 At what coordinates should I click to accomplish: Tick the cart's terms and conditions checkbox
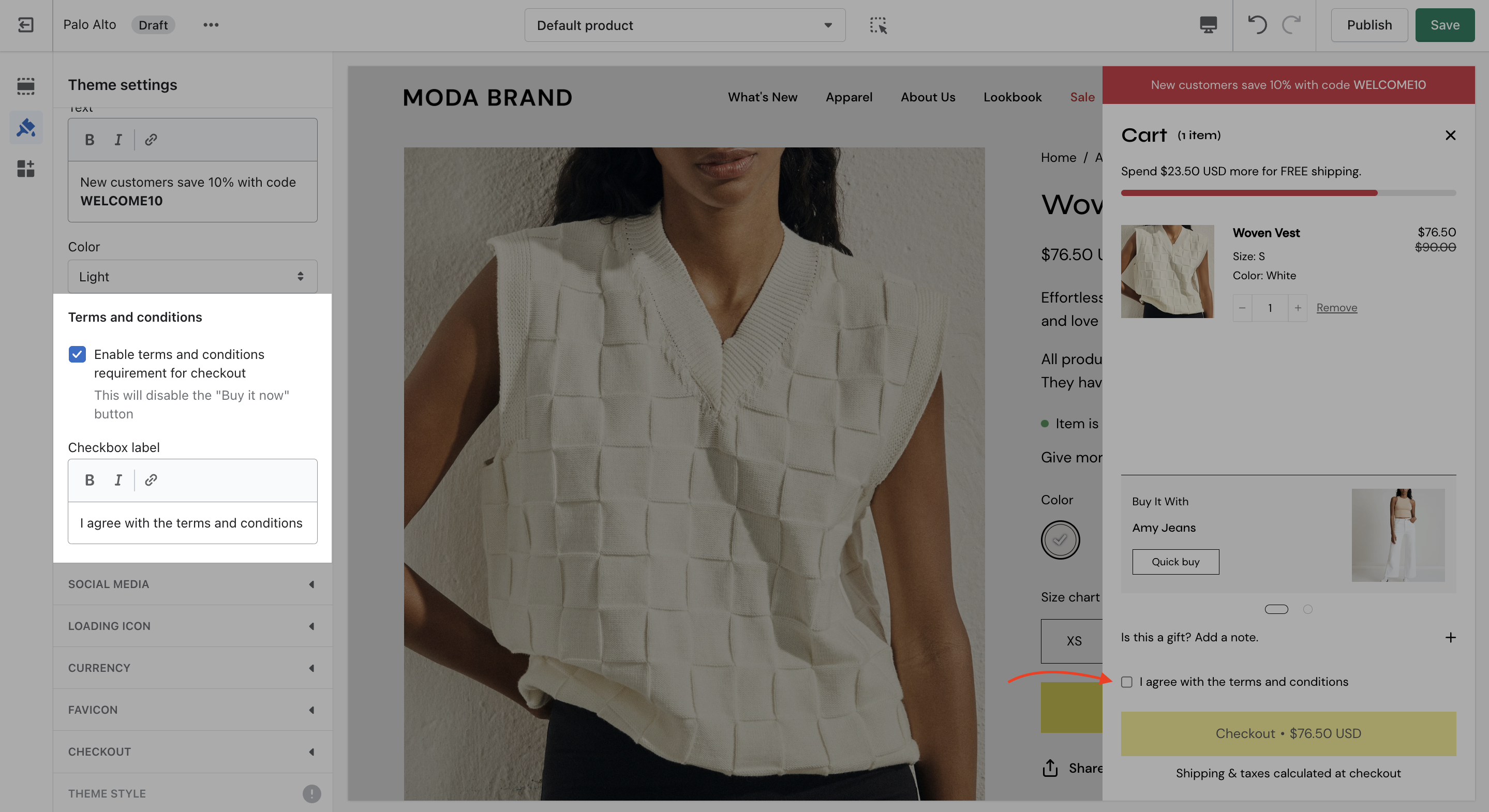coord(1126,682)
